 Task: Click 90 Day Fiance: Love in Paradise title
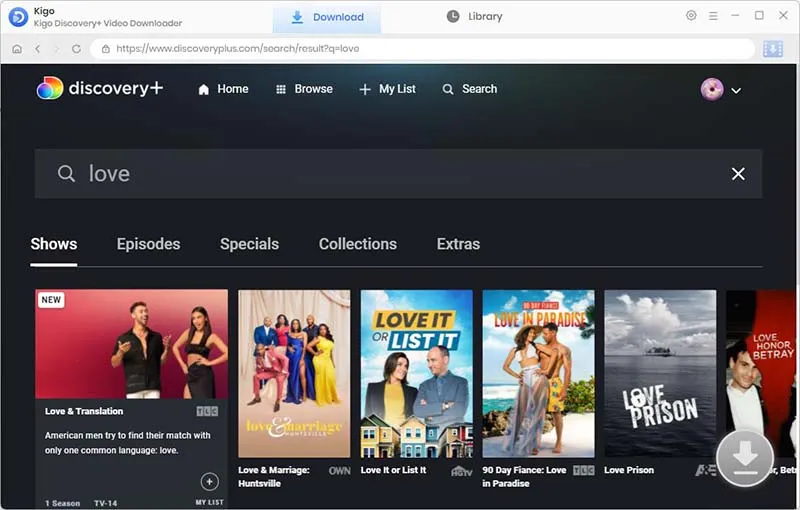pos(524,477)
